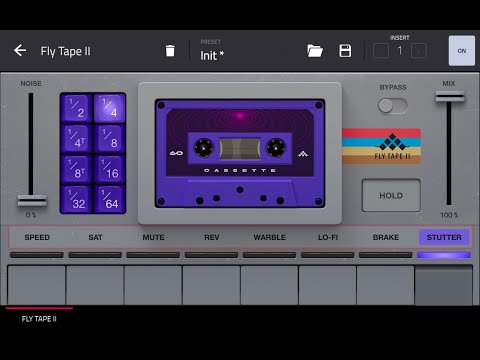Delete the effect with the trash icon
The width and height of the screenshot is (480, 360).
coord(170,51)
